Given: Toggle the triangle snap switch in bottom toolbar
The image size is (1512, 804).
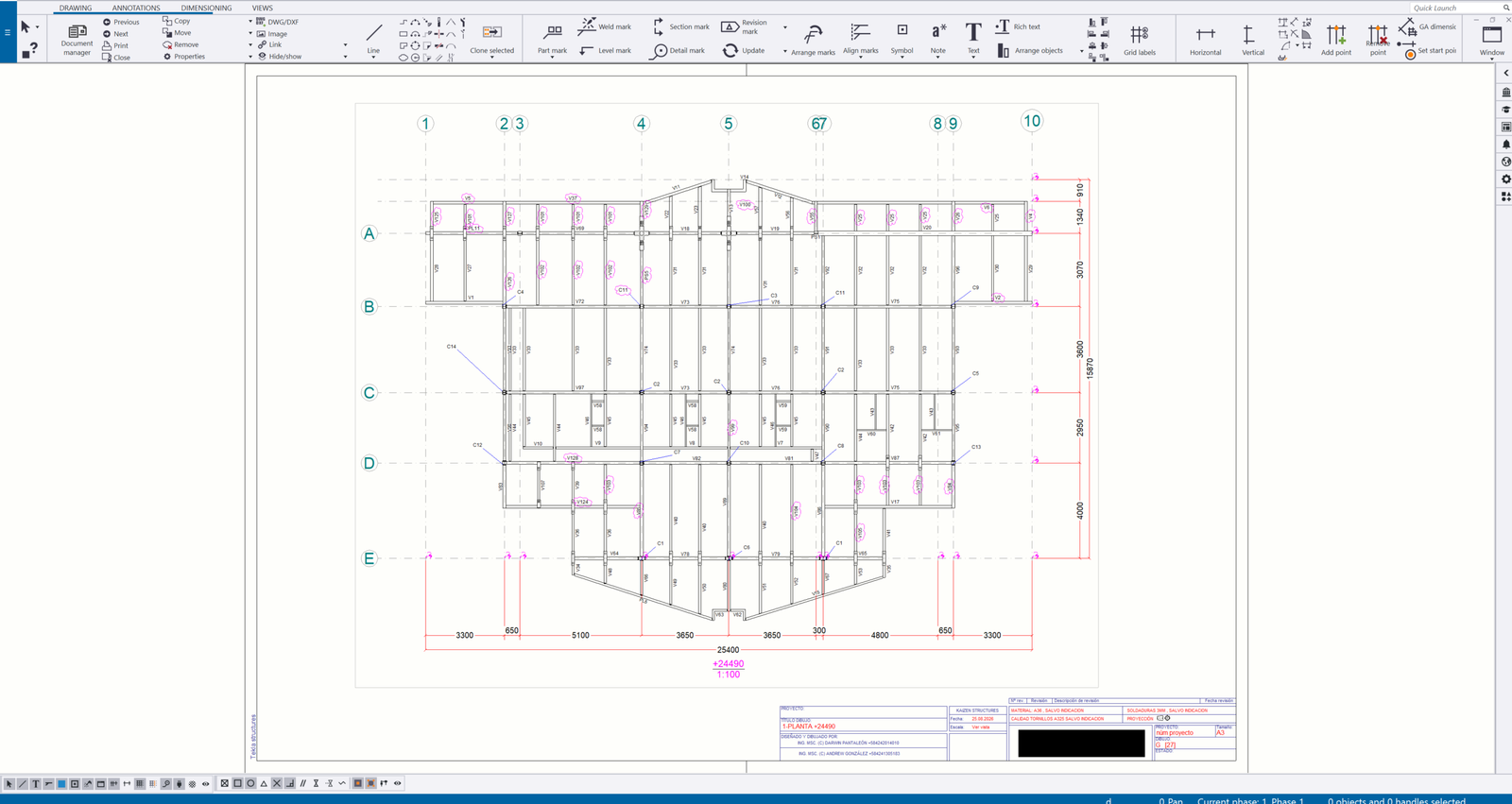Looking at the screenshot, I should (x=264, y=783).
